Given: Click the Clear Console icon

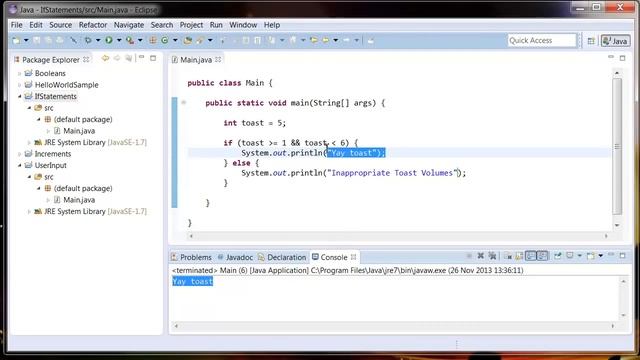Looking at the screenshot, I should [x=508, y=256].
